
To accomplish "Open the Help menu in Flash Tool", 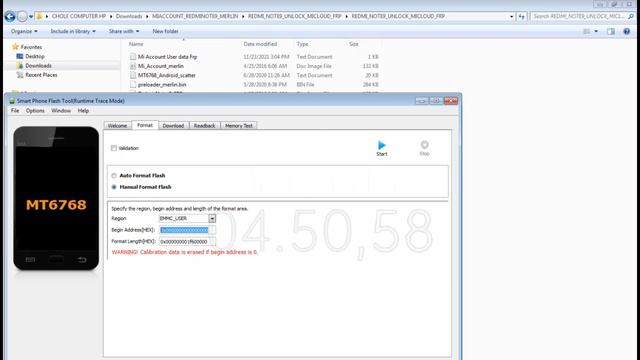I will (83, 111).
